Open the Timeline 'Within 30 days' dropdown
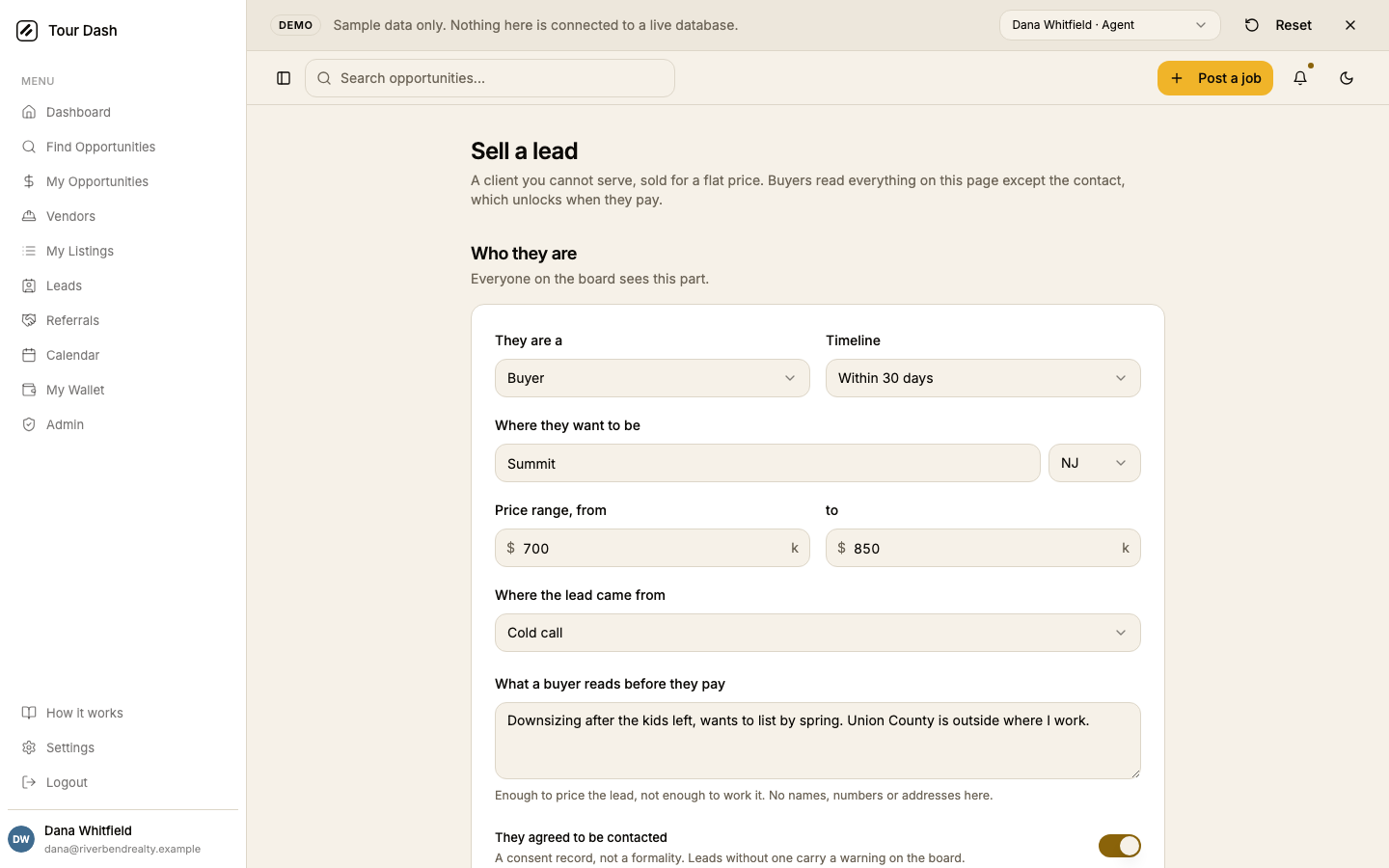Image resolution: width=1389 pixels, height=868 pixels. tap(983, 378)
